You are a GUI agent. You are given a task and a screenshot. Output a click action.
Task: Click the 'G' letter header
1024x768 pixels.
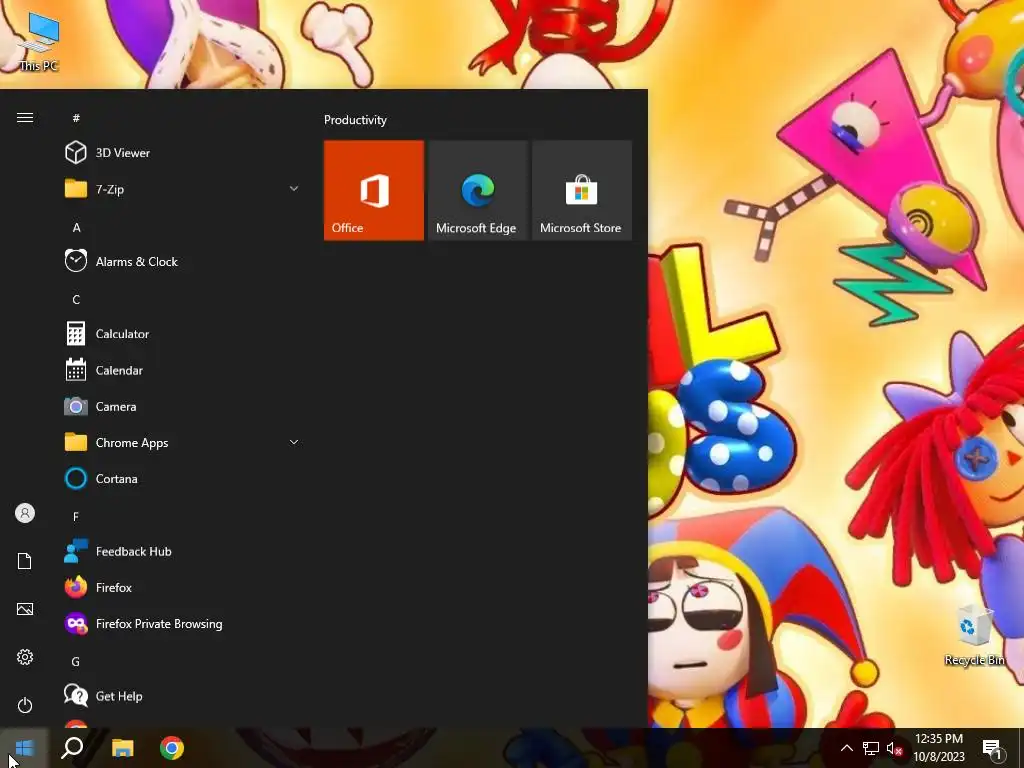click(76, 662)
